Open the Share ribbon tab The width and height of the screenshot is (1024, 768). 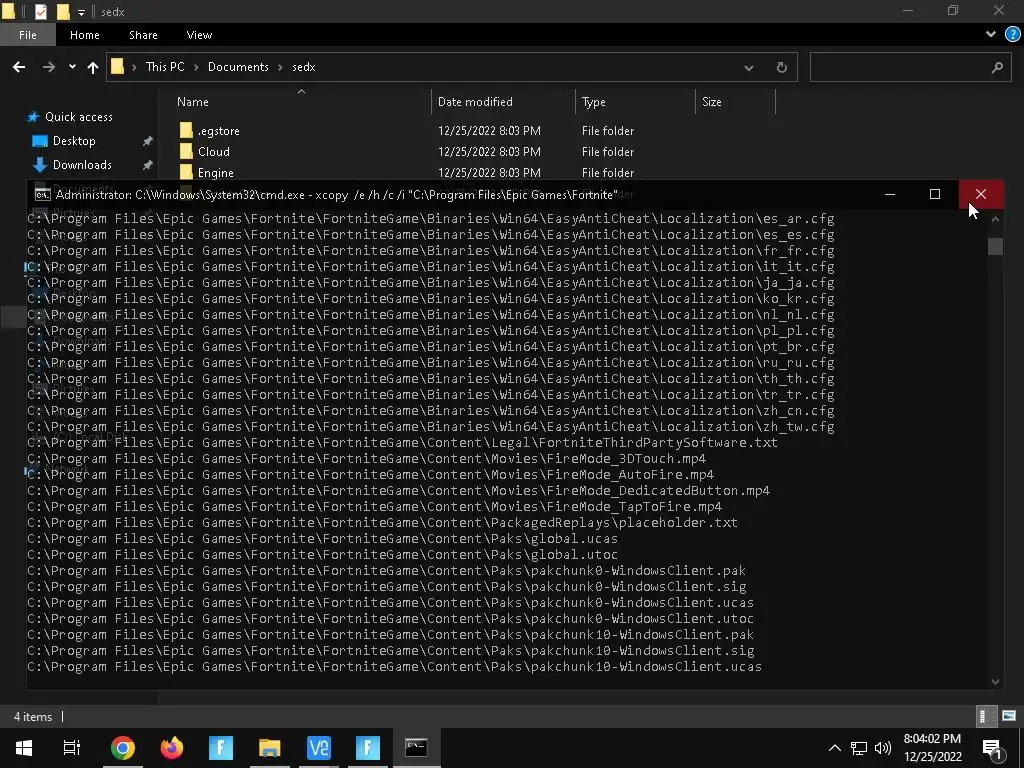(x=143, y=35)
